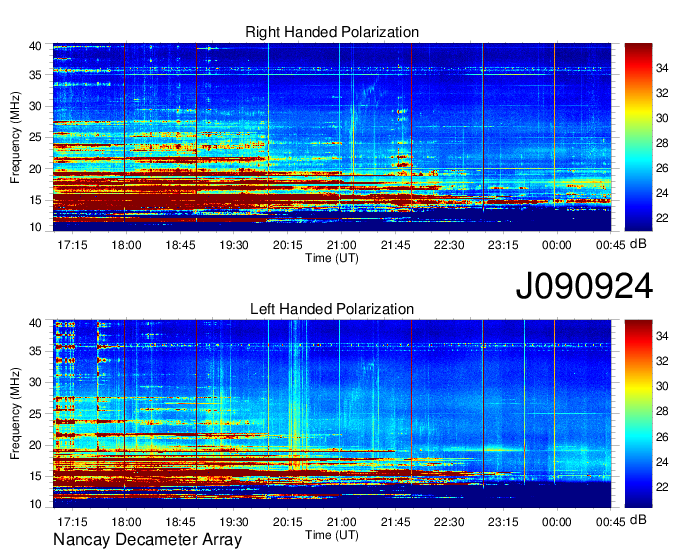This screenshot has height=552, width=680.
Task: Click the "00:00" time tick of the Left Handed plot
Action: 557,522
